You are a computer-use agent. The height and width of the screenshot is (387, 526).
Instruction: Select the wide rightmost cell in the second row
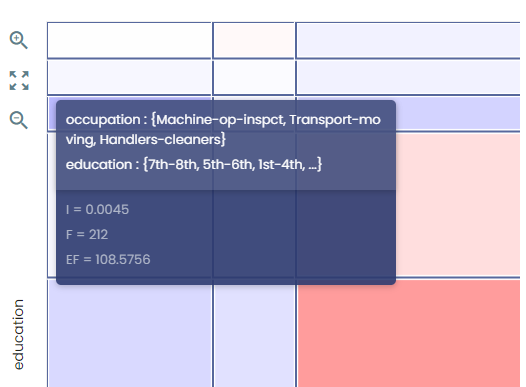click(408, 77)
